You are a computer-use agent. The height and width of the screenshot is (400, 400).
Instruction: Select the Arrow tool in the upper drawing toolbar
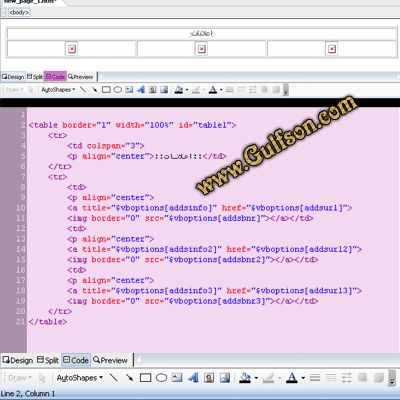pos(94,89)
